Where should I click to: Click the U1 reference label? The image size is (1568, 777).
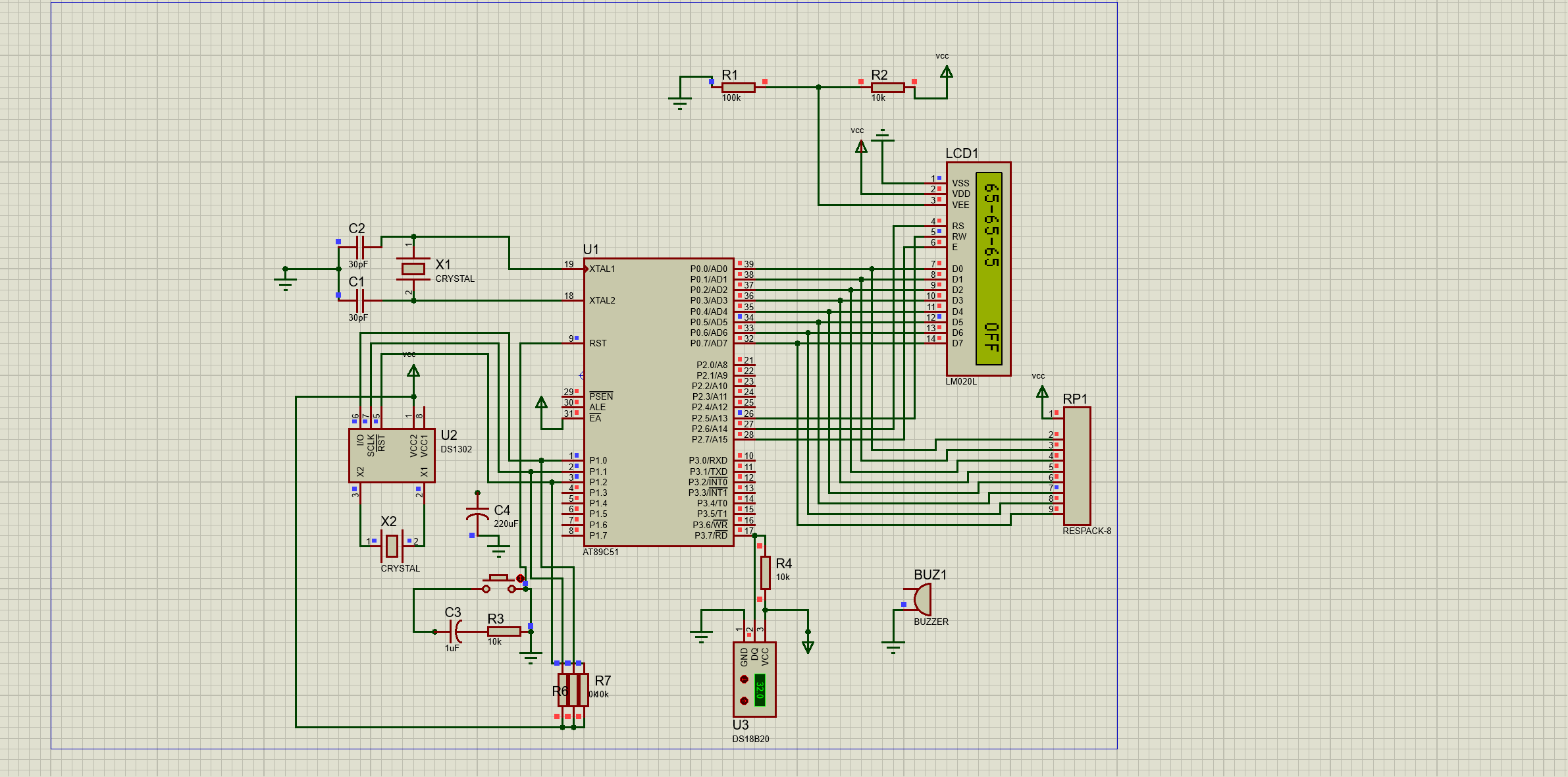coord(590,250)
